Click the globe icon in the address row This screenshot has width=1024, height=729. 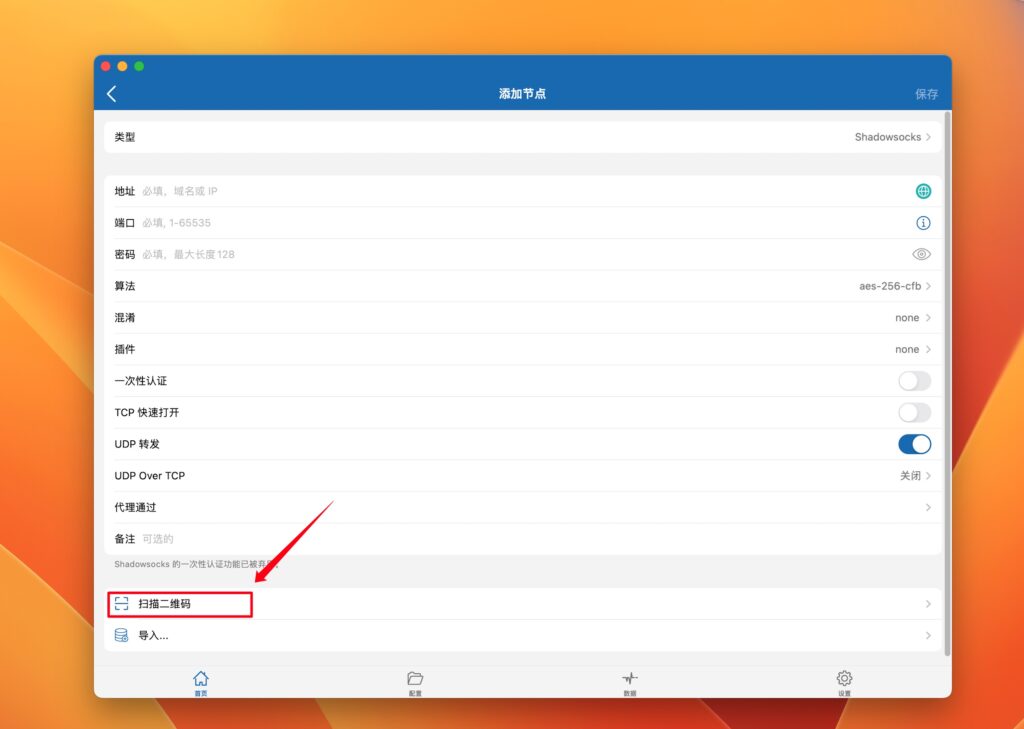pos(922,190)
